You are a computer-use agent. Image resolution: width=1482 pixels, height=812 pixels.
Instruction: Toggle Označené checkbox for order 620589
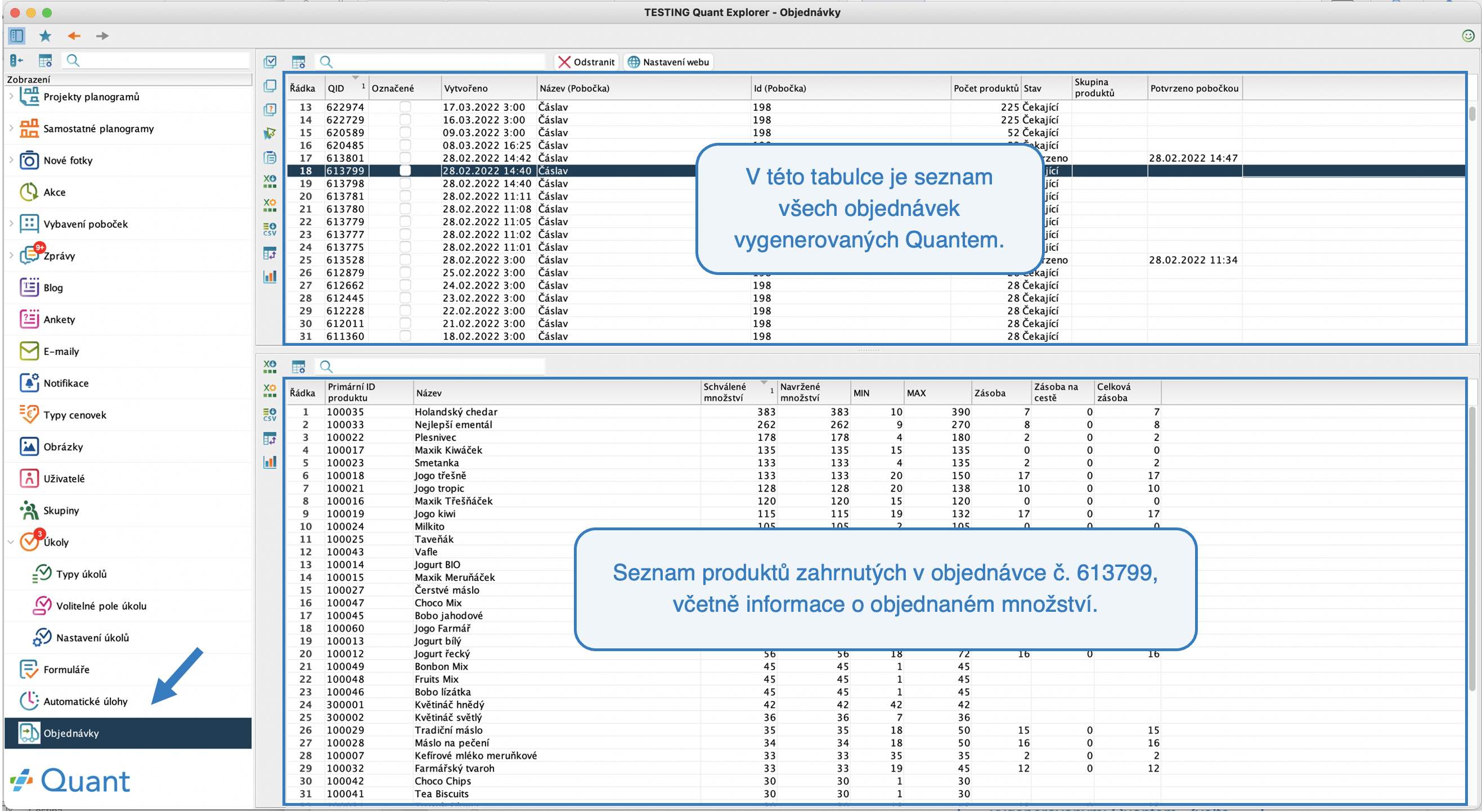click(405, 132)
